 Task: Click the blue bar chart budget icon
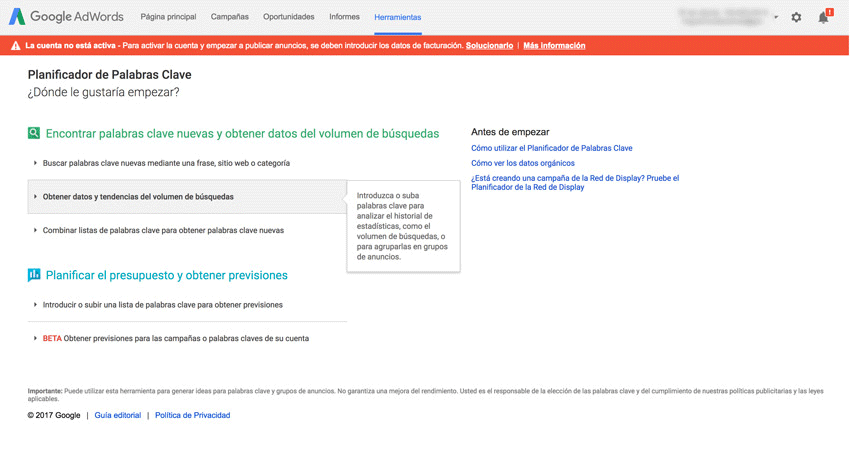tap(34, 275)
